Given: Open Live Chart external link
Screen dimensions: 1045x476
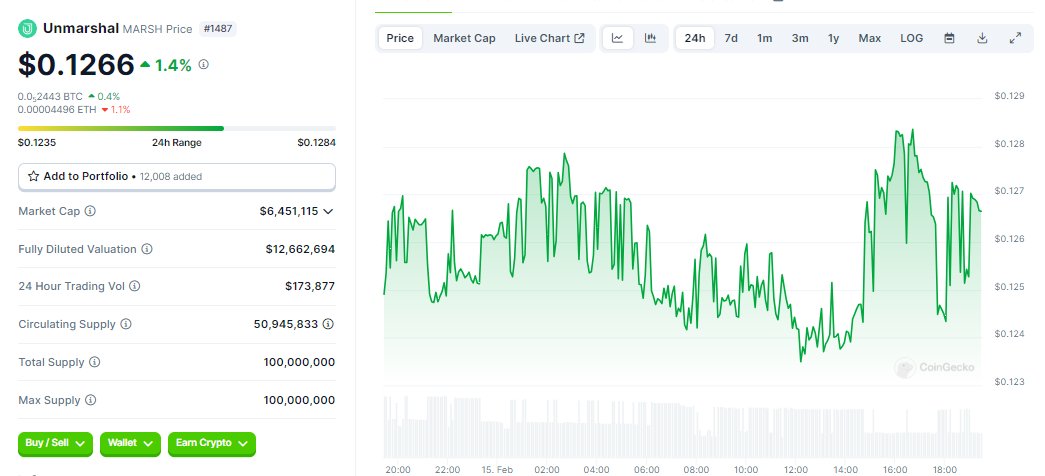Looking at the screenshot, I should click(549, 39).
